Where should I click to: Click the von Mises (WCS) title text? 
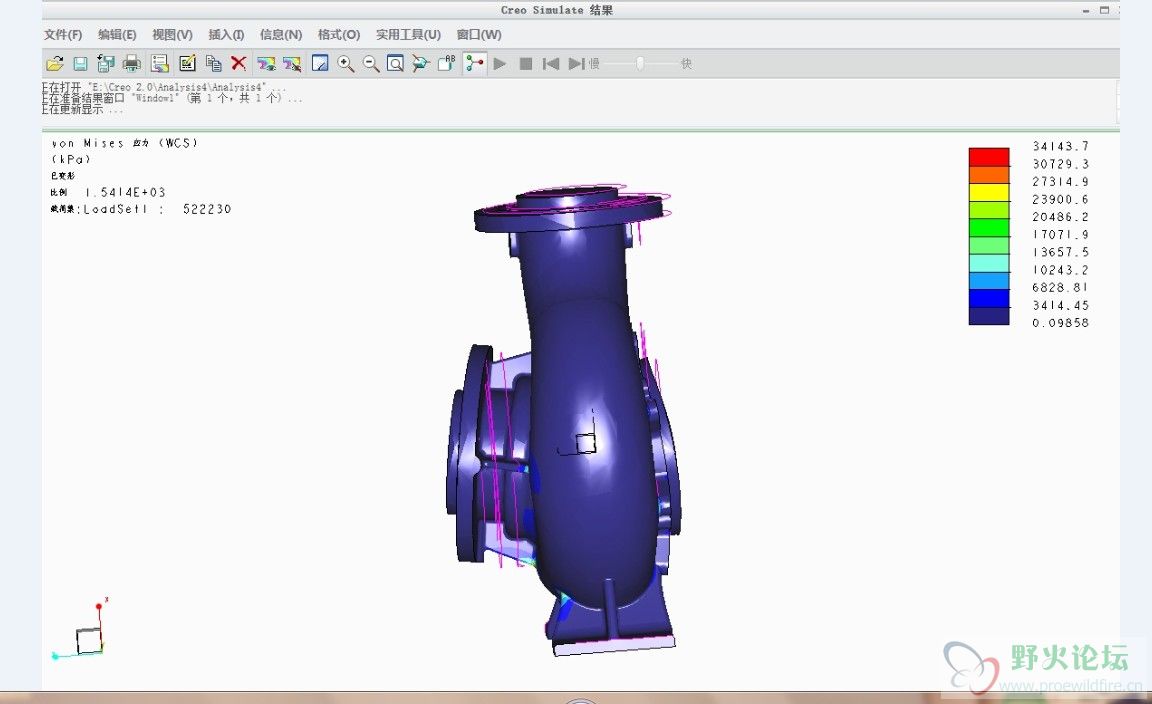click(124, 143)
